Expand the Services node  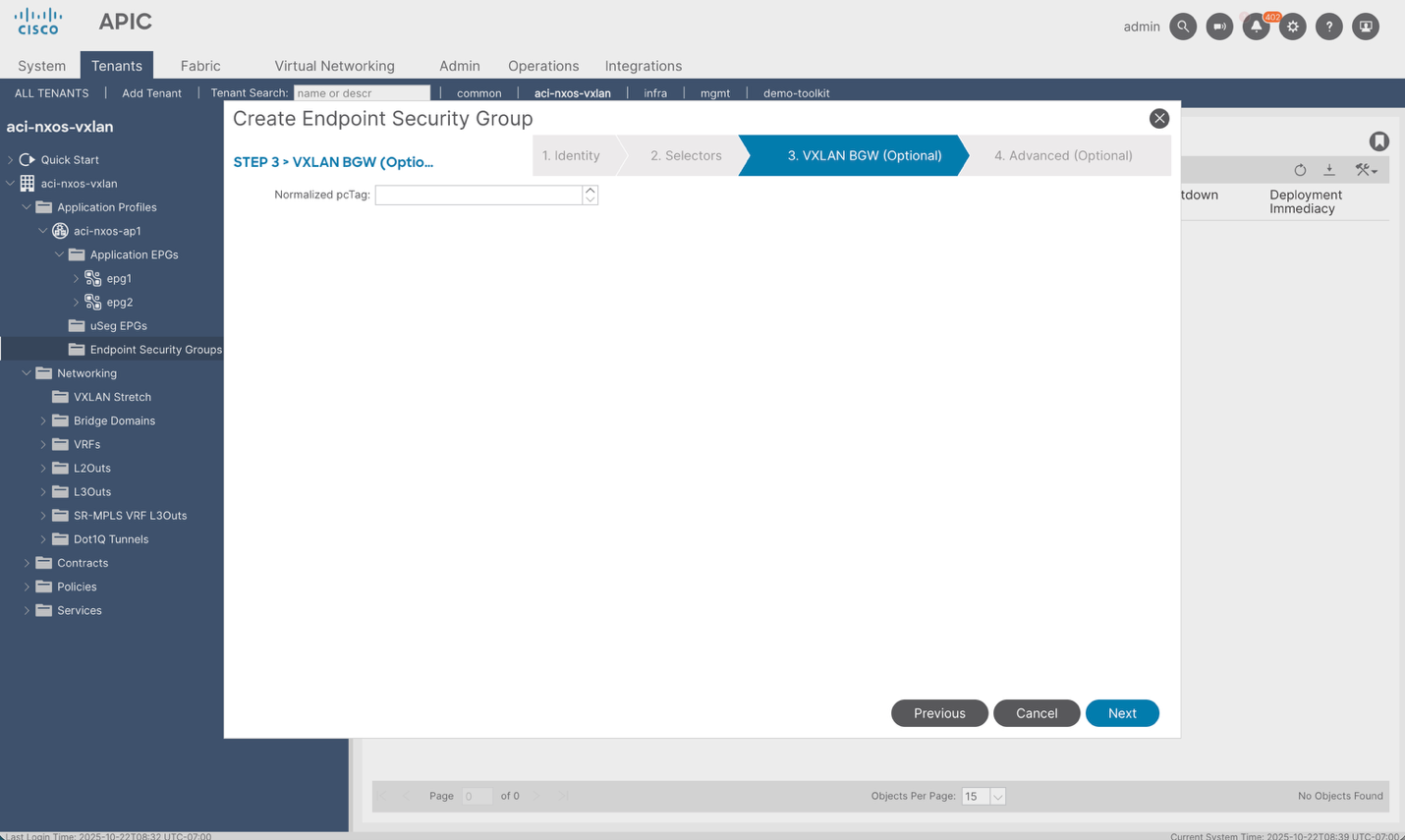(27, 610)
